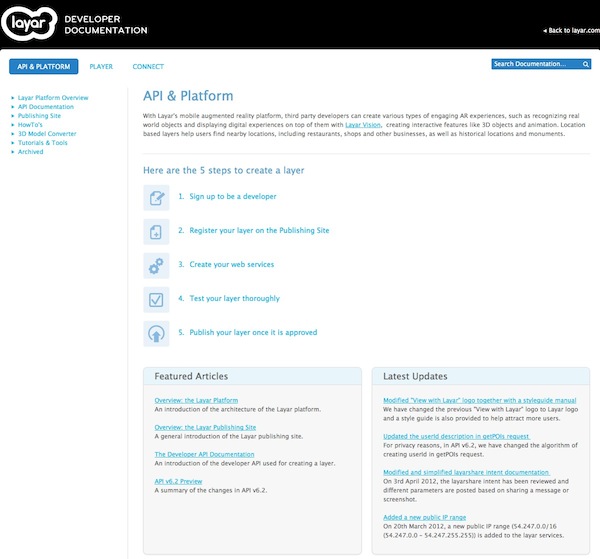Screen dimensions: 600x559
Task: Open Sign up to be a developer
Action: 233,197
